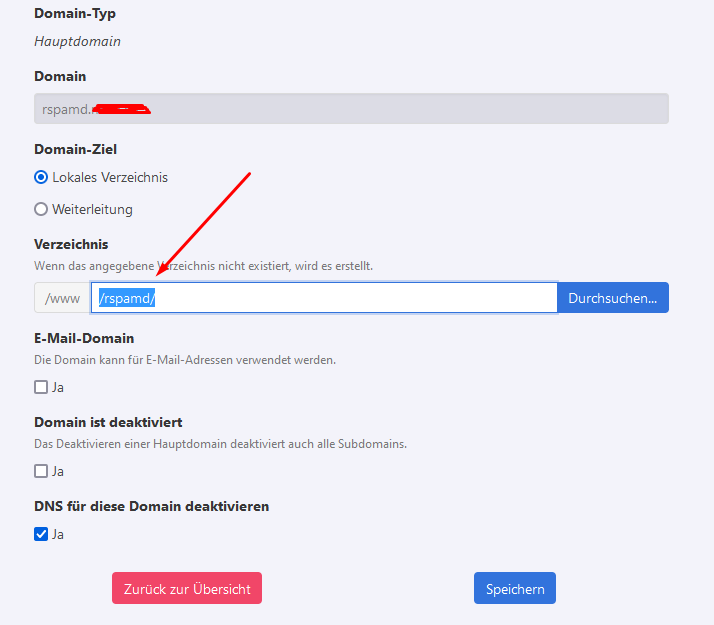Click the Domain-Ziel heading
This screenshot has width=714, height=625.
75,149
